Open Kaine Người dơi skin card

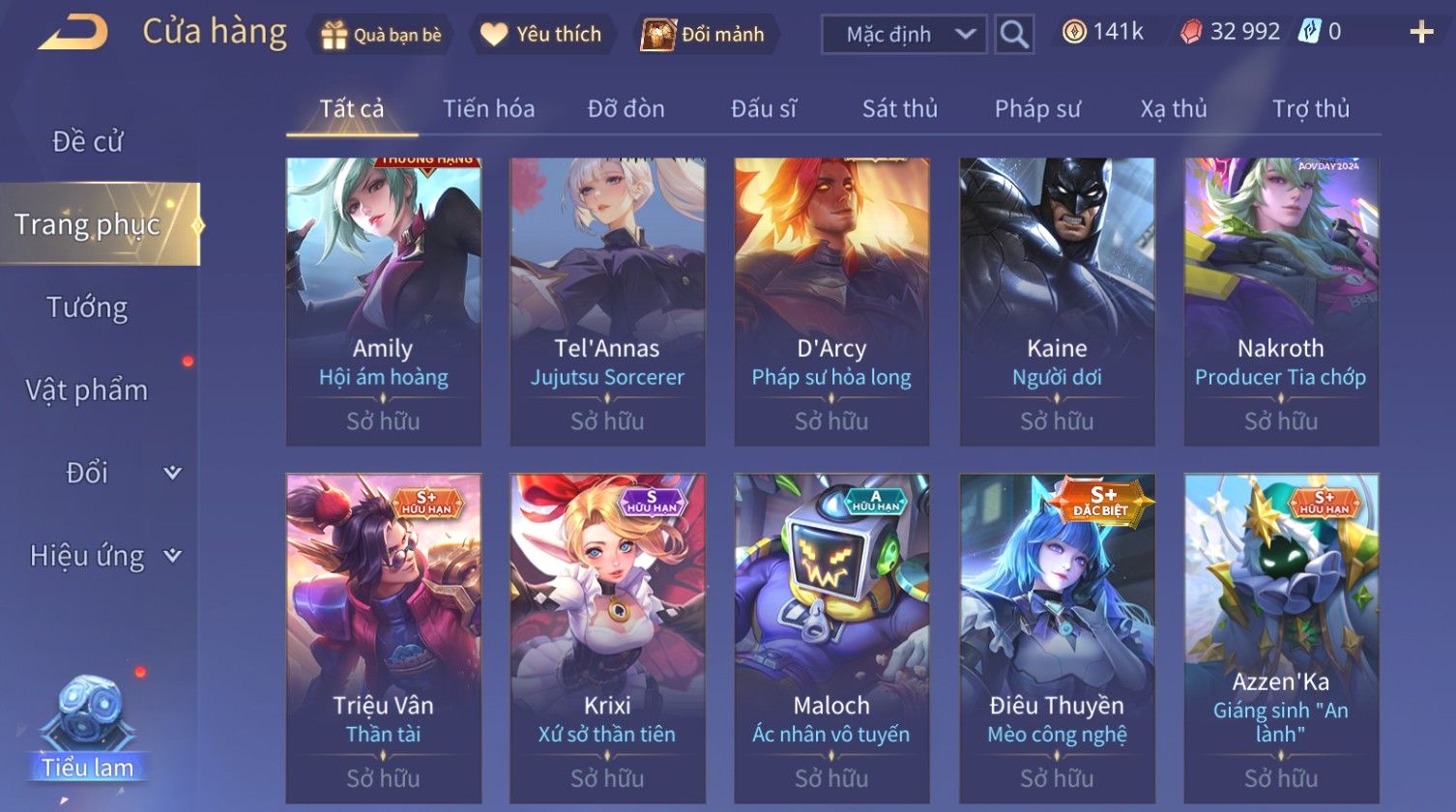1057,302
